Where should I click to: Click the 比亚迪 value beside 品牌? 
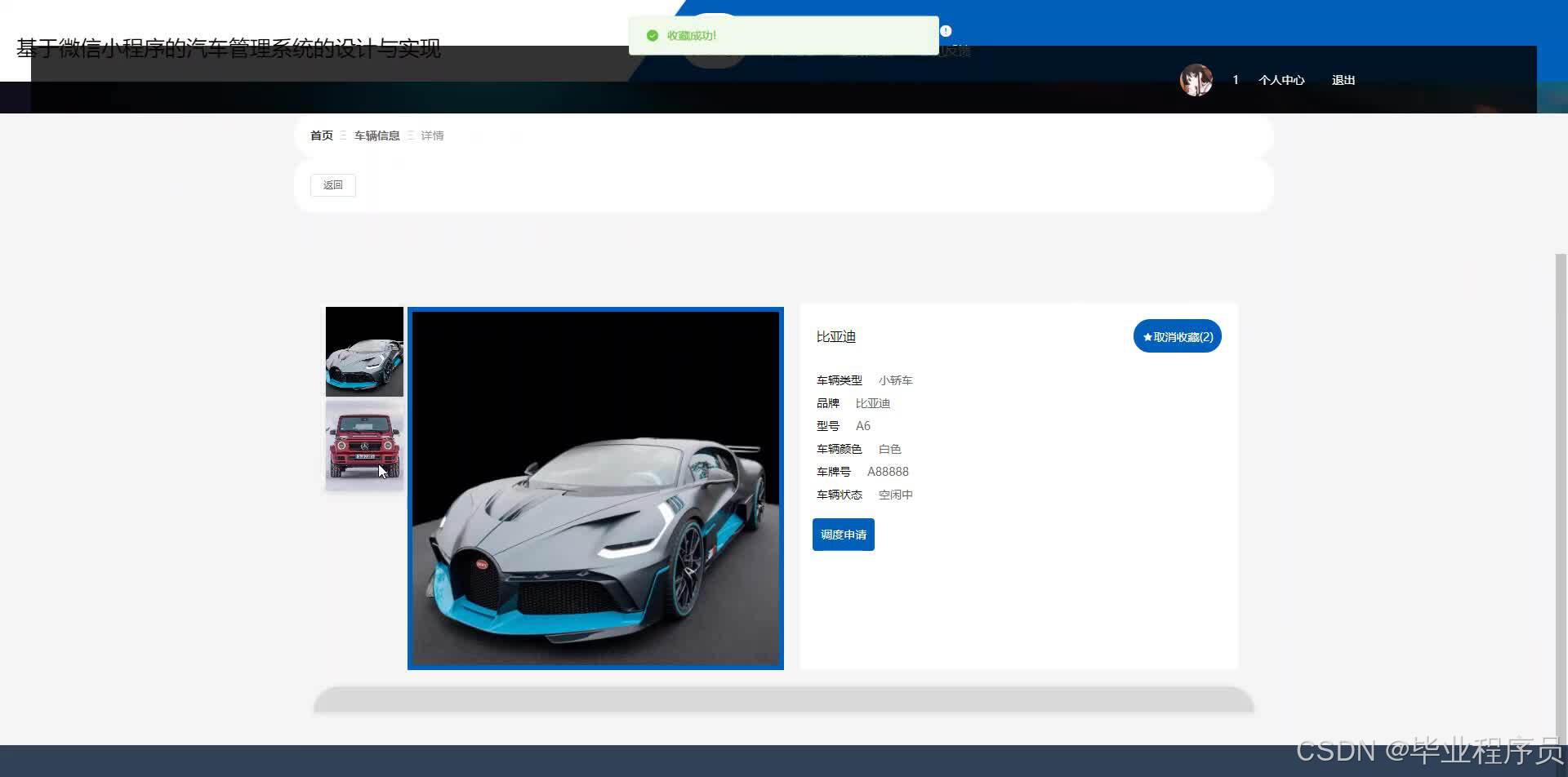tap(873, 403)
